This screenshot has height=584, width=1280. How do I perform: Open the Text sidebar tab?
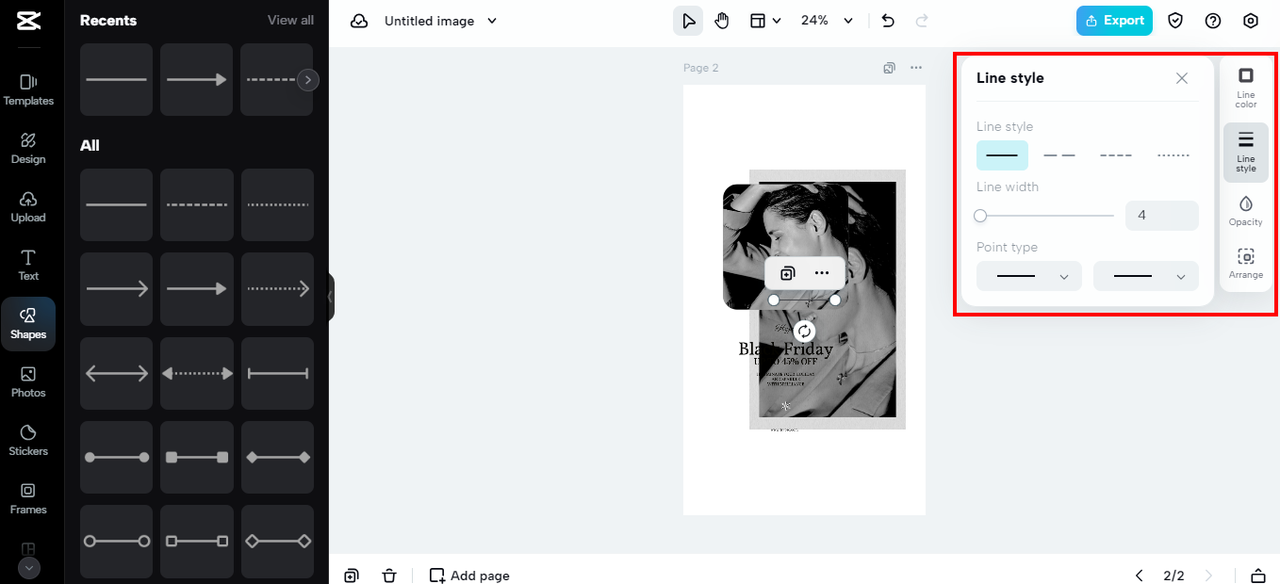28,264
